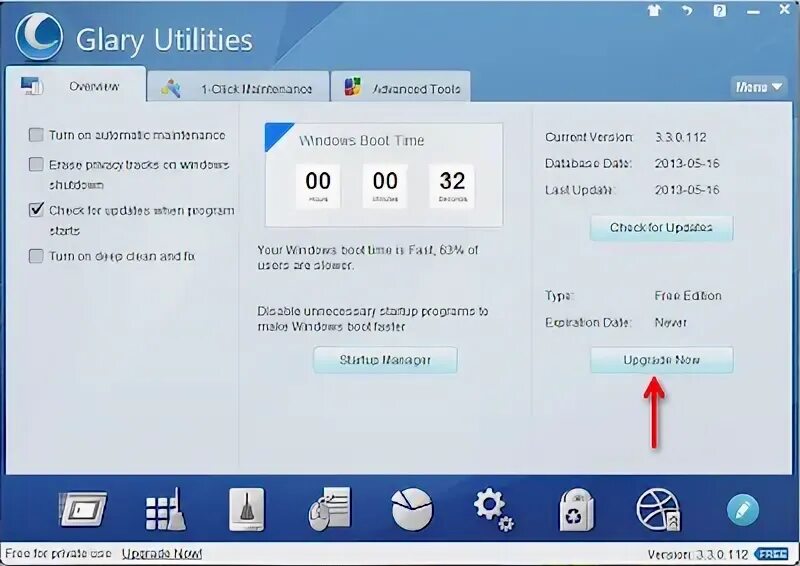Click the current version 3.3.0.112 value
Image resolution: width=800 pixels, height=566 pixels.
click(681, 137)
